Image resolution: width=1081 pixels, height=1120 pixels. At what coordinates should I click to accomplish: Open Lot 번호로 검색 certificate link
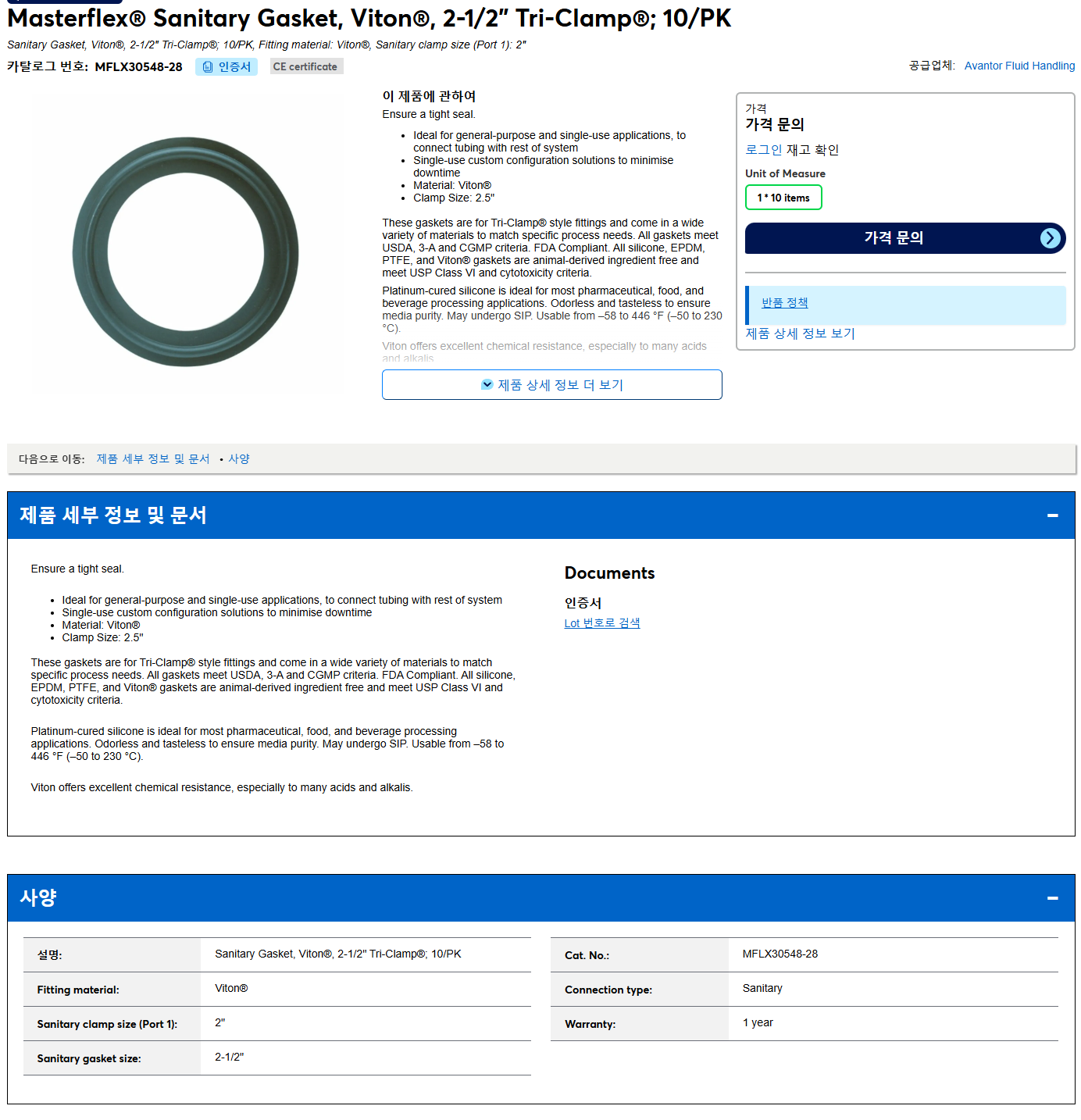click(x=602, y=623)
